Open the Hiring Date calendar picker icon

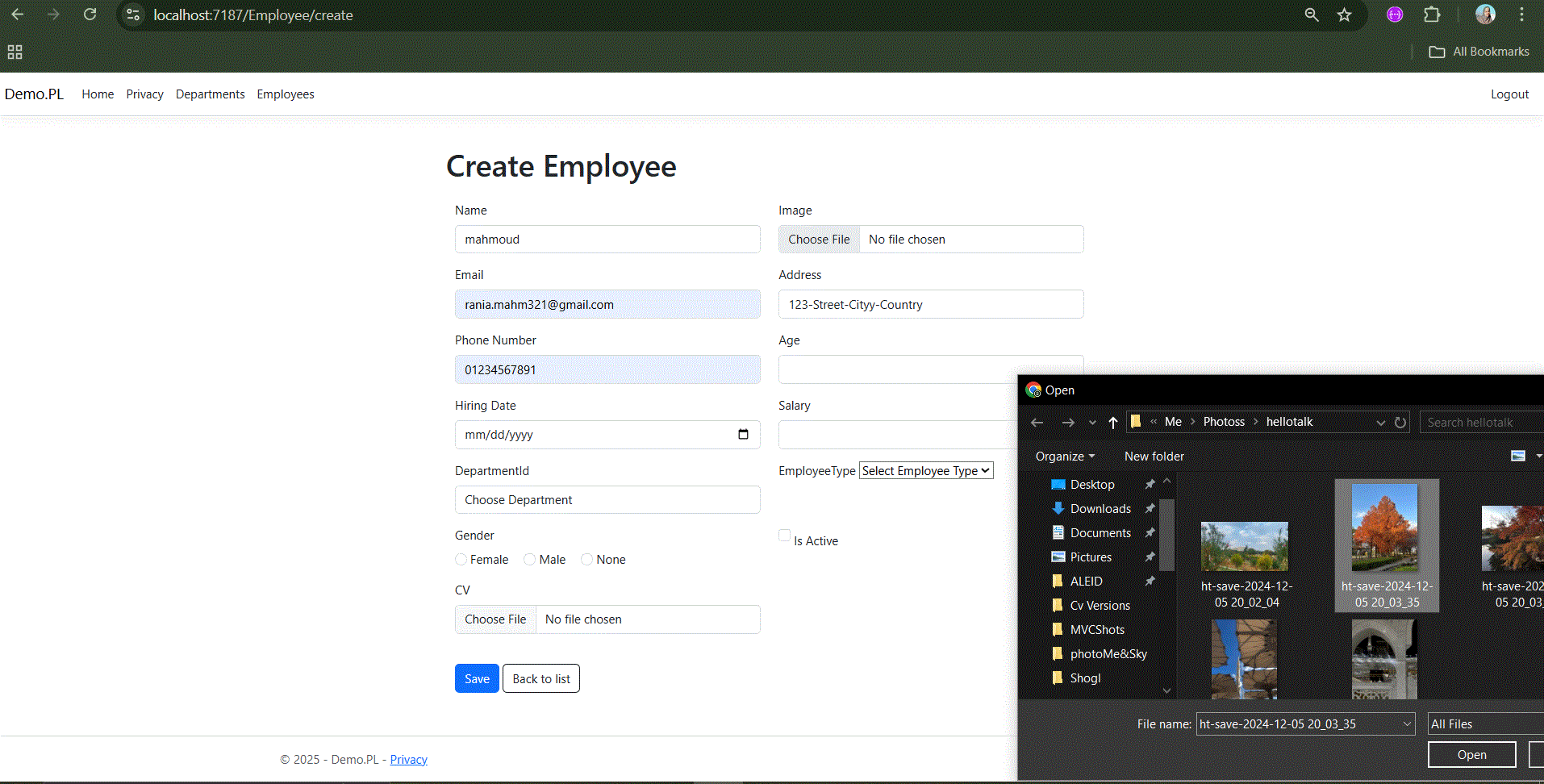743,434
